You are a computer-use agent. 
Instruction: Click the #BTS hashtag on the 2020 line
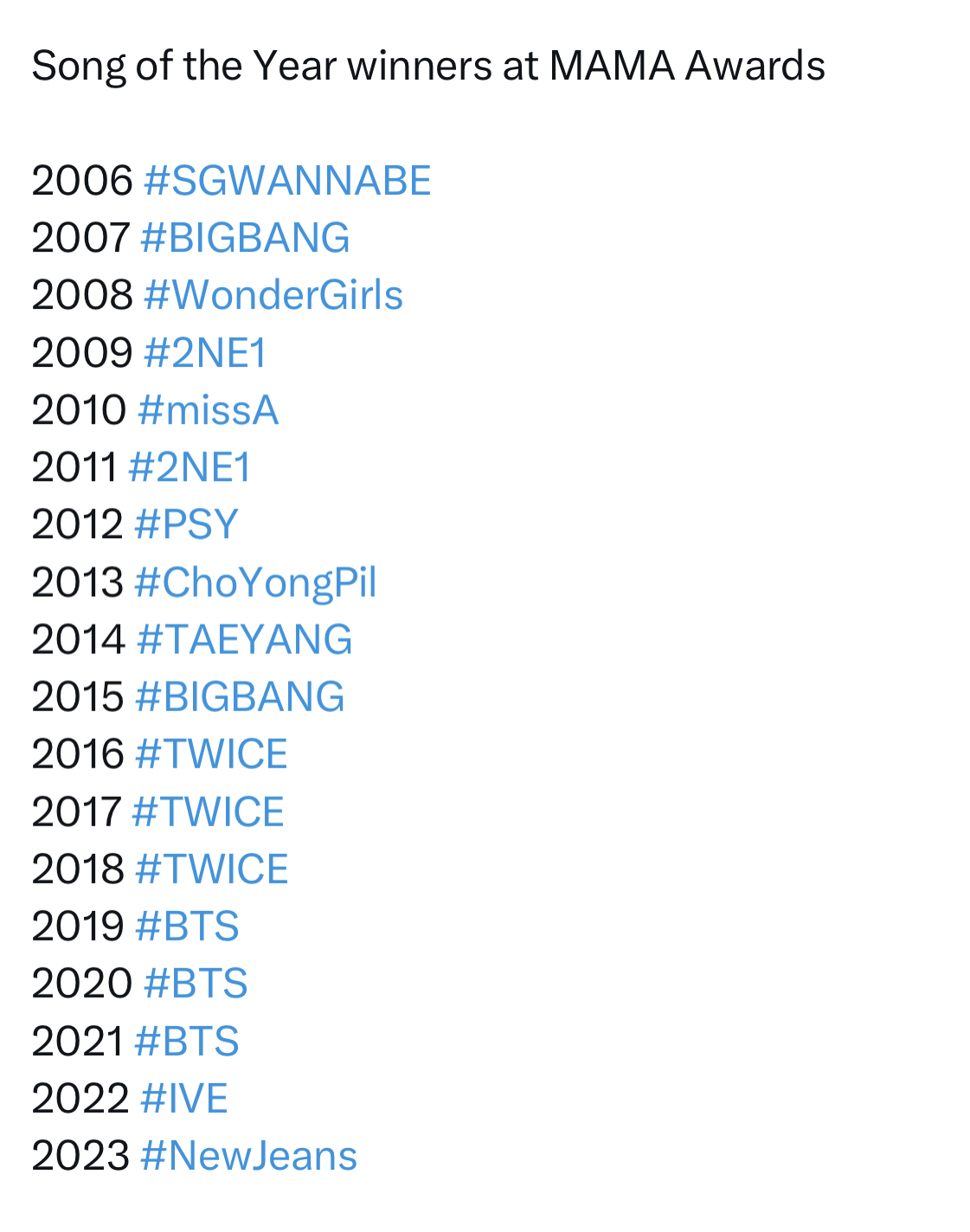coord(196,983)
